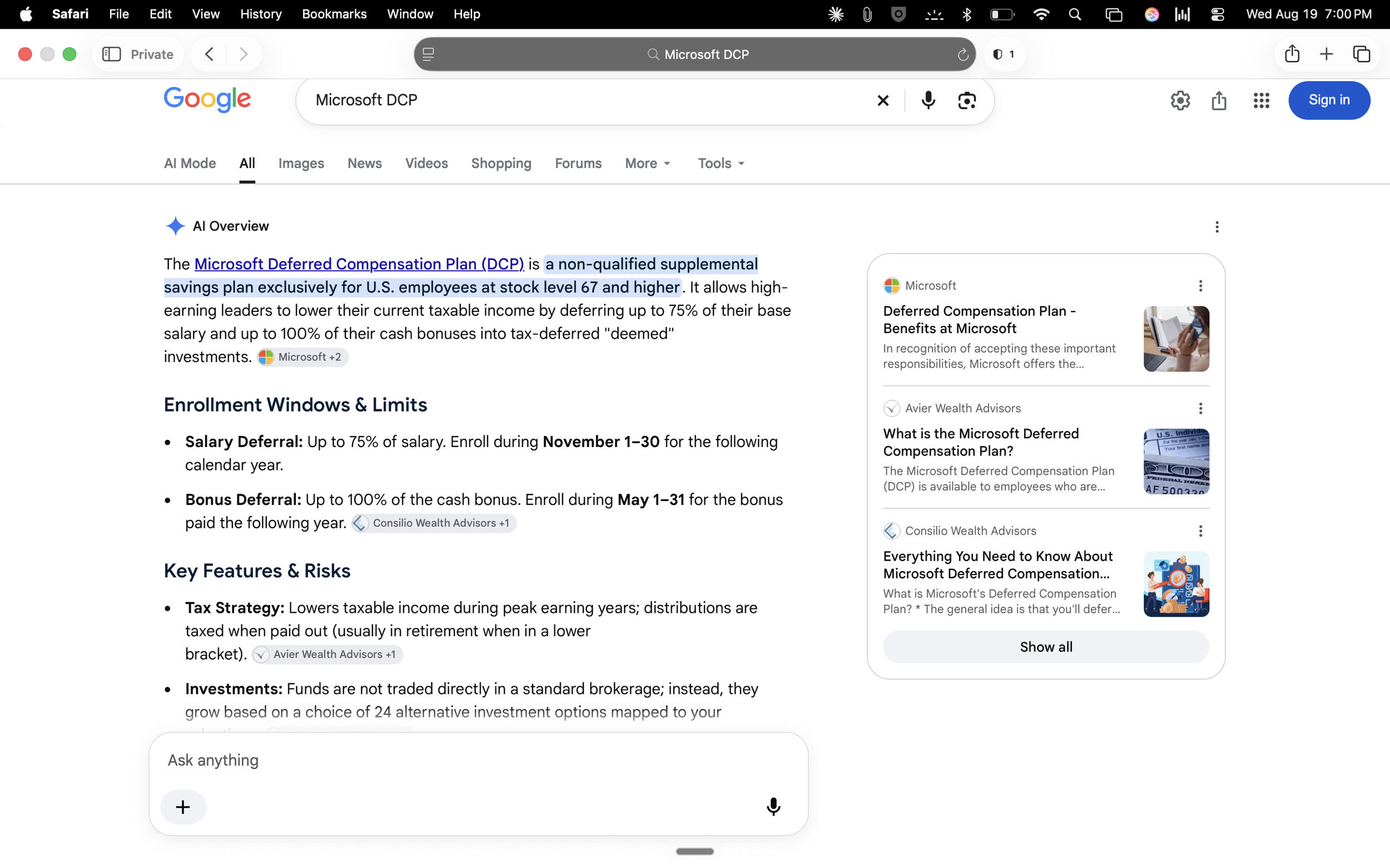
Task: Open page reader menu icon in address bar
Action: coord(428,54)
